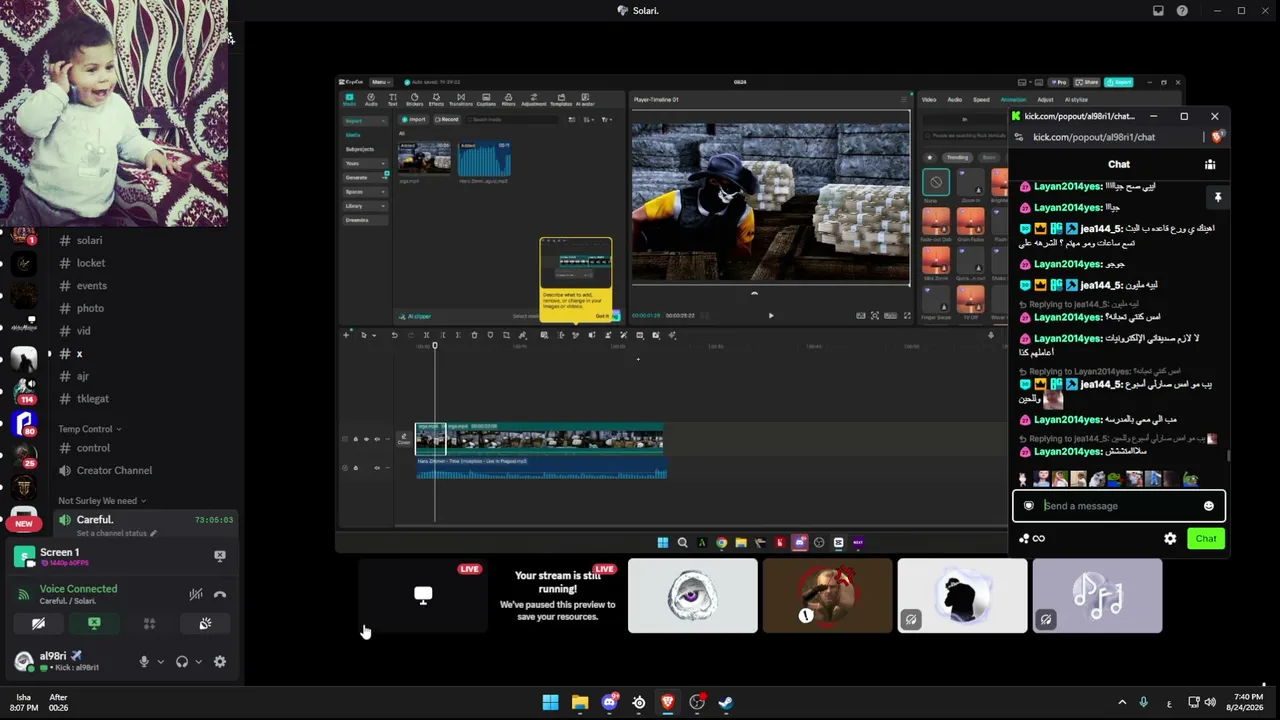1280x720 pixels.
Task: Join the Creator Channel voice channel
Action: (x=114, y=471)
